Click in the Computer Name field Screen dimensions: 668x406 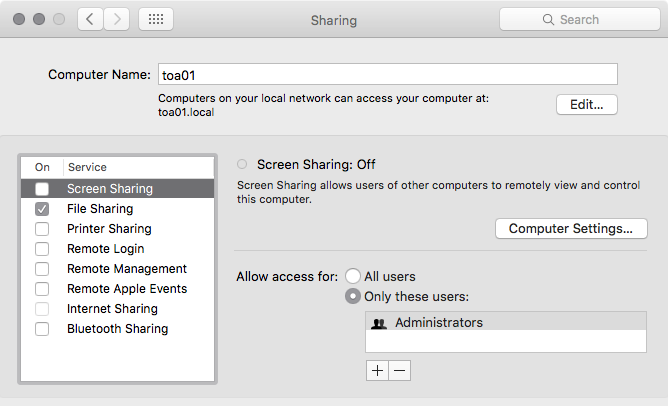(x=388, y=75)
